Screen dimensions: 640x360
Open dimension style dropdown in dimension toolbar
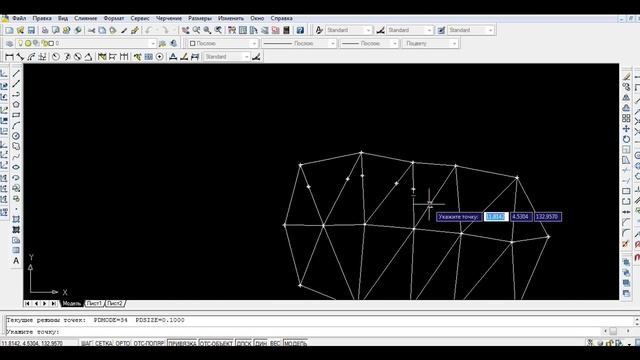pos(227,57)
